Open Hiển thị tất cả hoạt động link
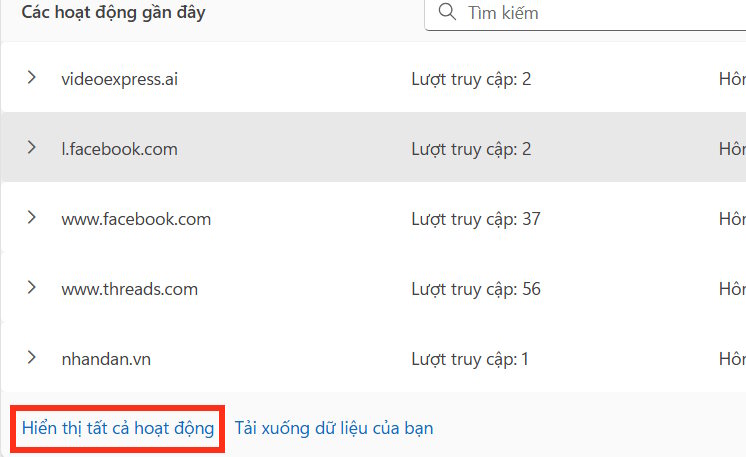 click(x=118, y=428)
